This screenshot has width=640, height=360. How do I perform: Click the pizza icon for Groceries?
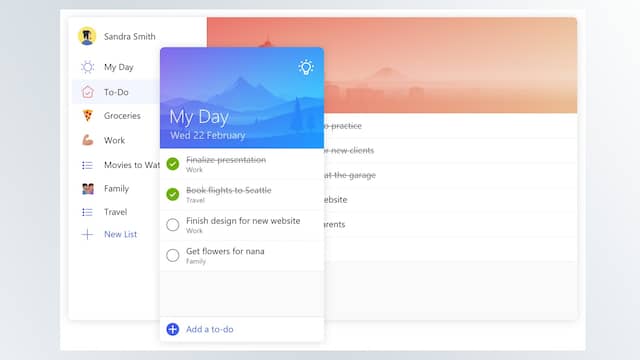(x=87, y=116)
